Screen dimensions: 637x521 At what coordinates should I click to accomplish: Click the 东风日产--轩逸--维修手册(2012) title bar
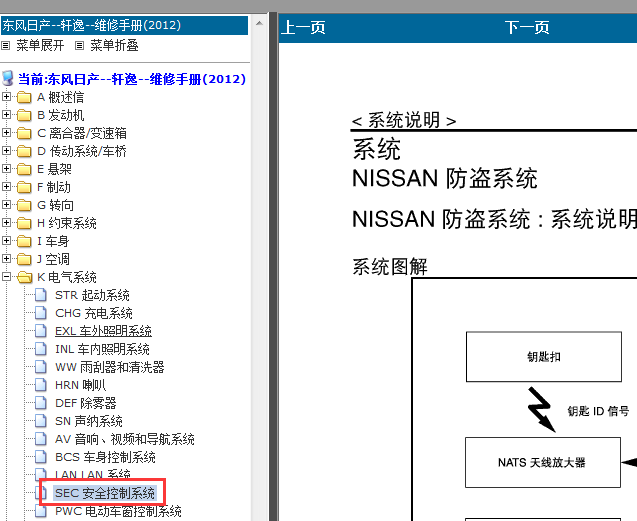(x=124, y=25)
